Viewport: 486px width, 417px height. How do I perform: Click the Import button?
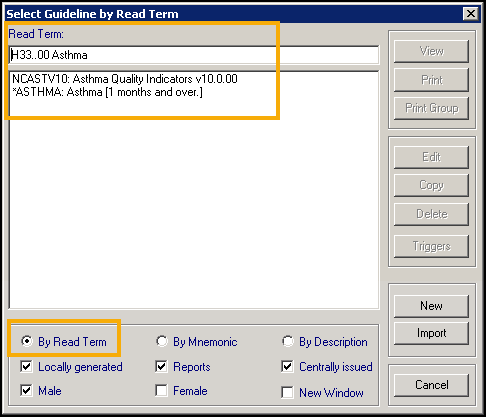431,333
